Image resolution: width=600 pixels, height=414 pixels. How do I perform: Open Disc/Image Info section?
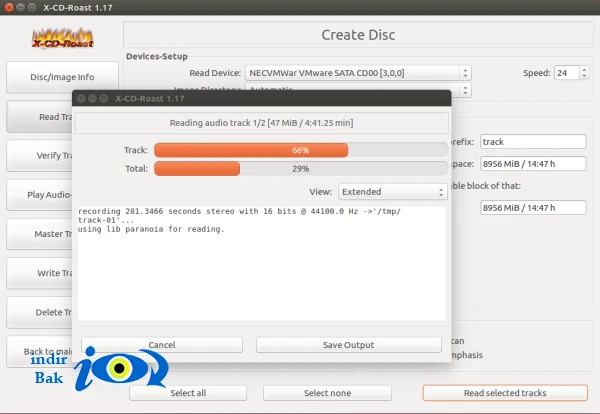(x=62, y=77)
